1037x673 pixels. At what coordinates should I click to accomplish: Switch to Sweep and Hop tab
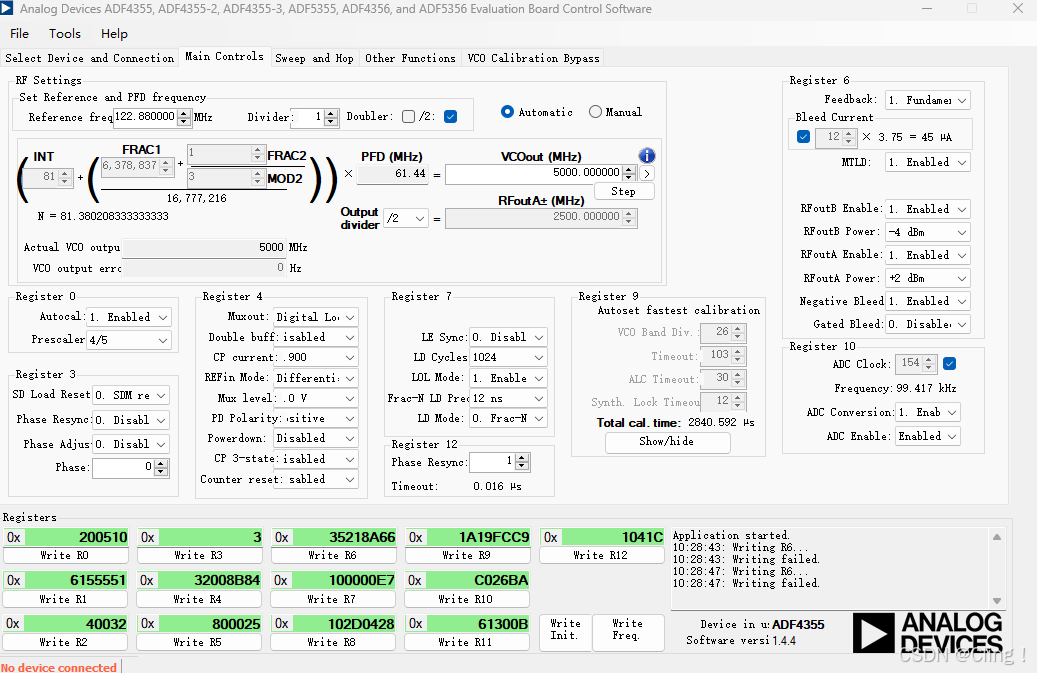[x=314, y=58]
